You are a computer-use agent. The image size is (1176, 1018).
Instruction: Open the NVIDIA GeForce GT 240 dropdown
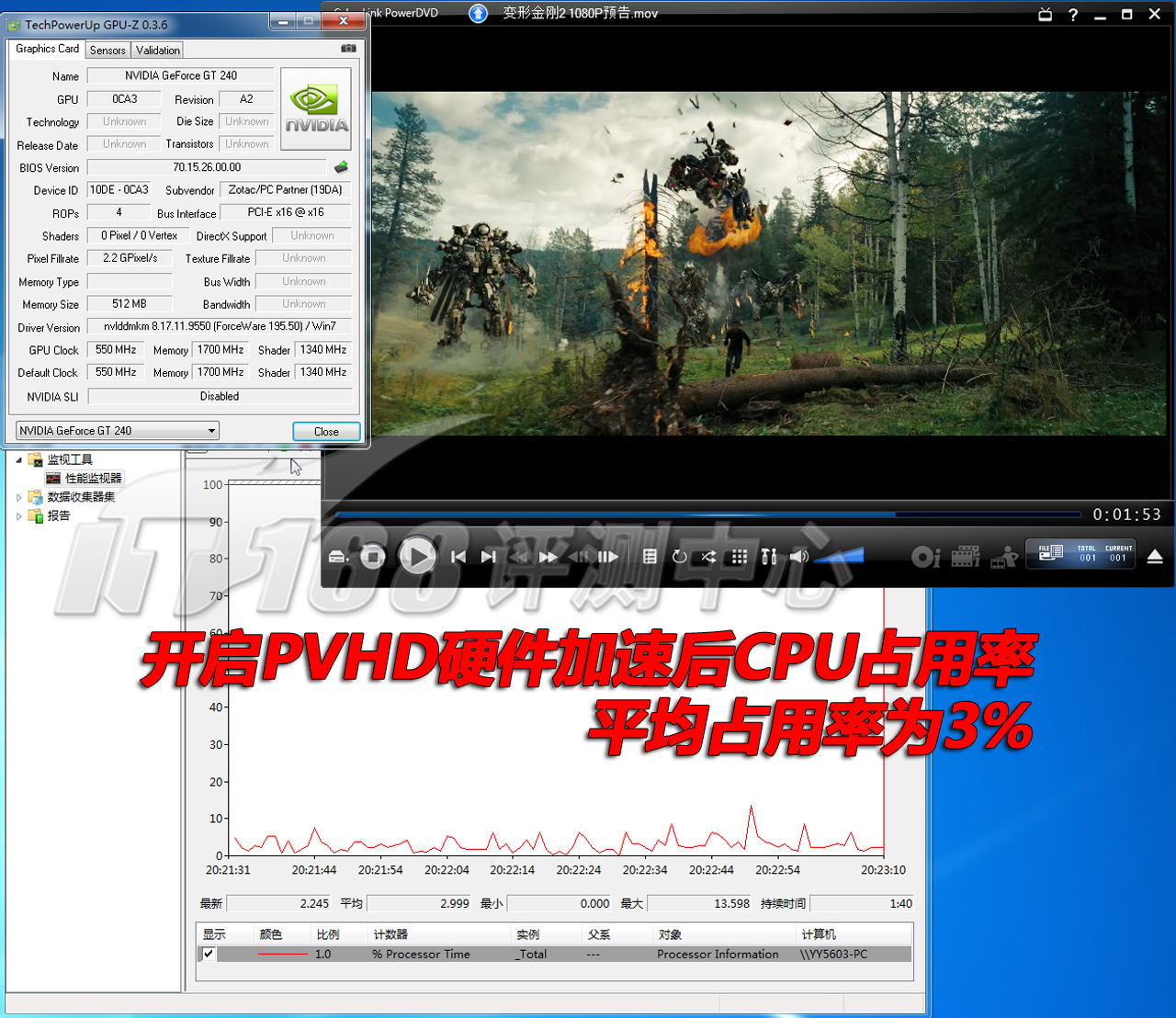[118, 431]
